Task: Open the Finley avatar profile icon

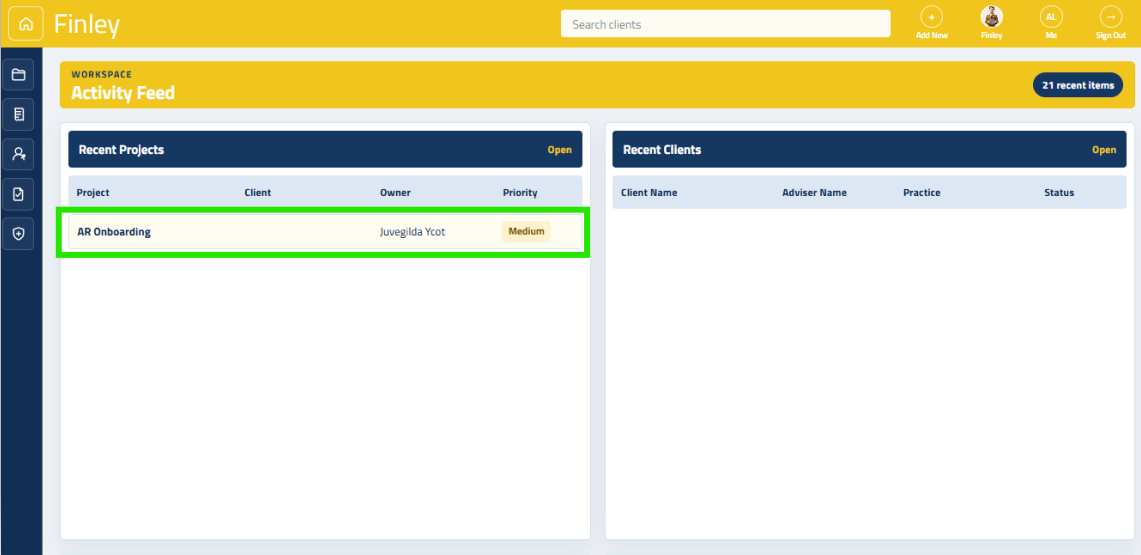Action: 991,17
